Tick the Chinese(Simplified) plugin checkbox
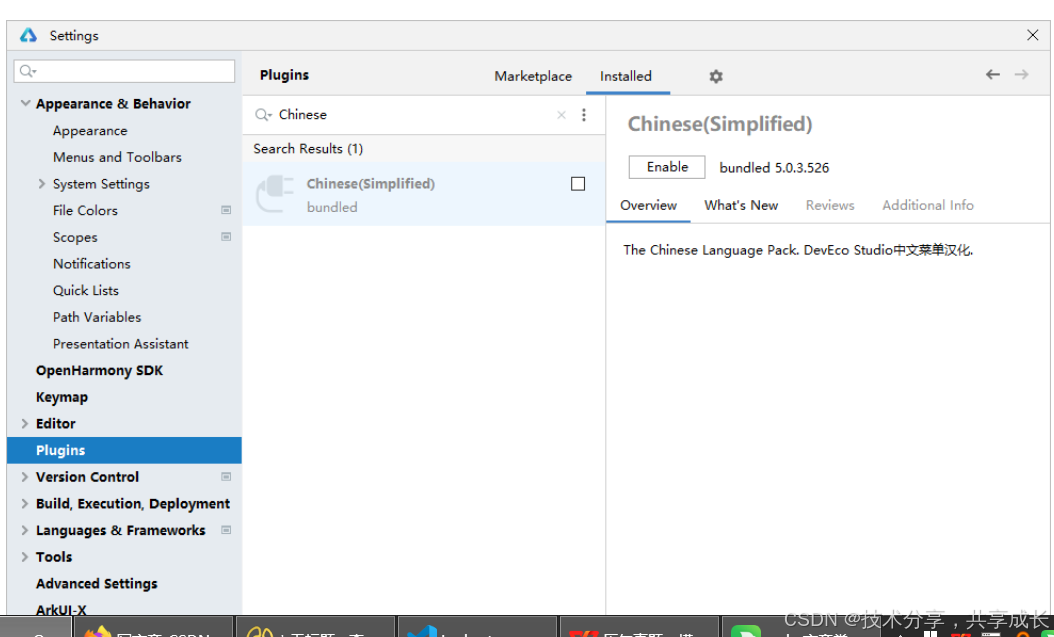Screen dimensions: 1054x637 [x=577, y=183]
